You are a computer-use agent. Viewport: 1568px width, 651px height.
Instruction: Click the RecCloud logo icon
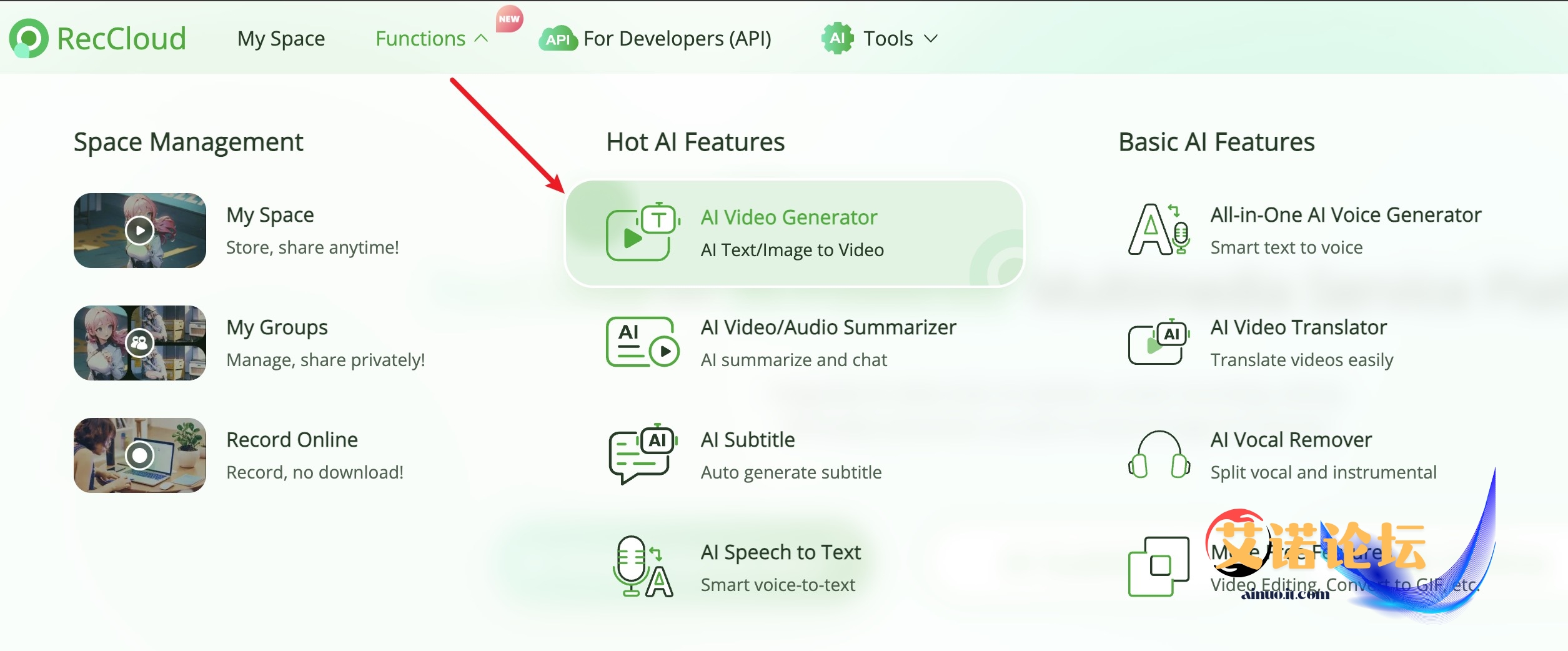coord(29,38)
